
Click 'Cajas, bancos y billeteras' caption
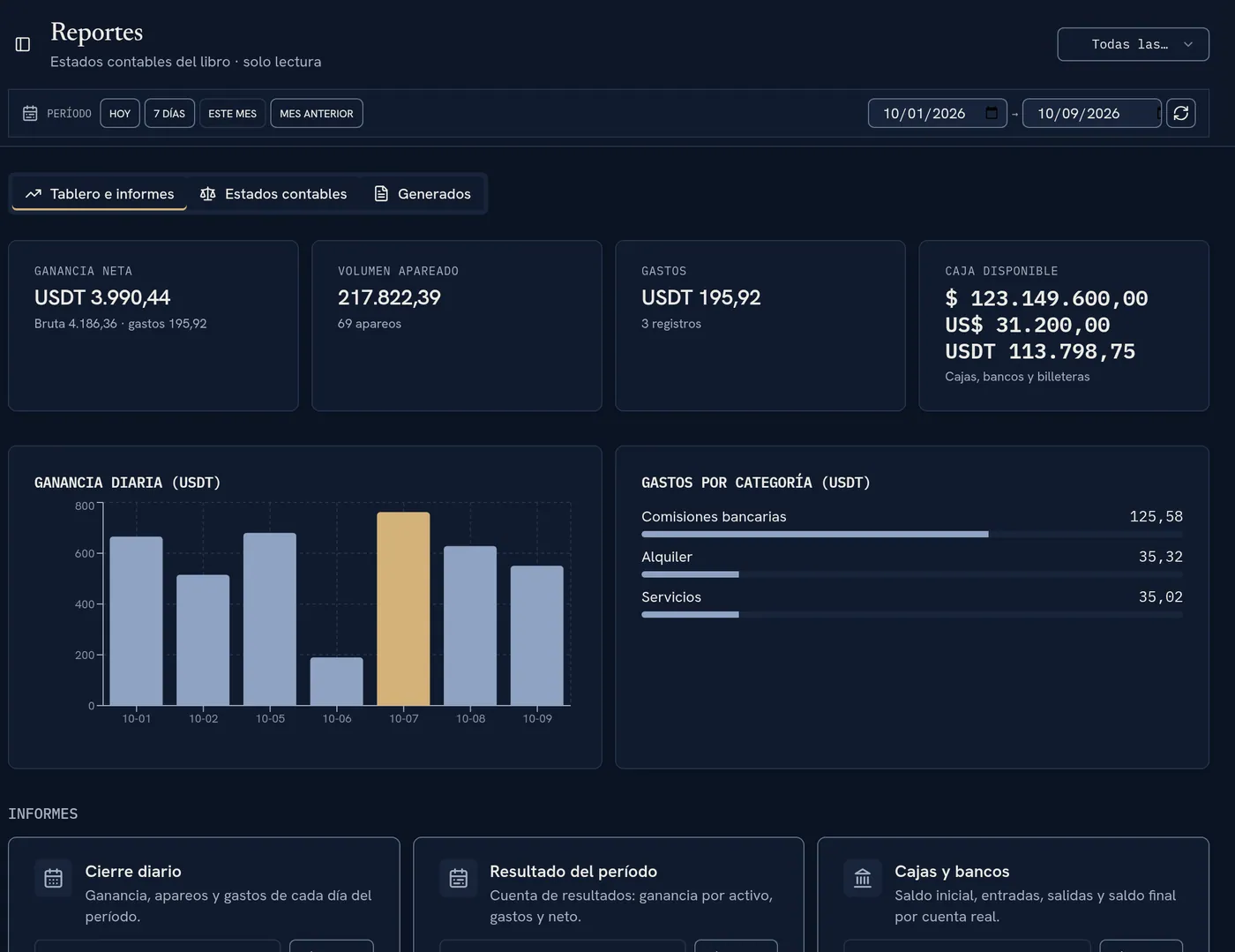(x=1017, y=377)
